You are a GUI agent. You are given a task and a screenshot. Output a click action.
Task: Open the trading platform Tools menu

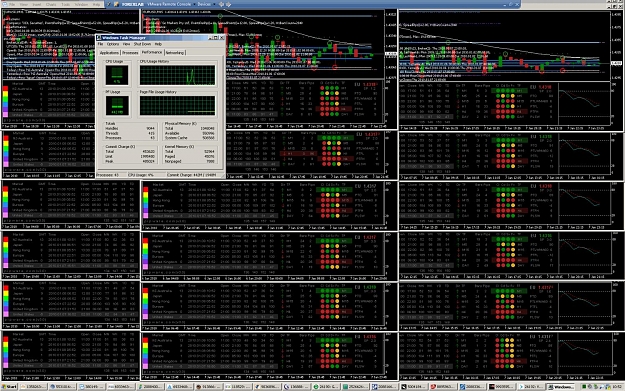[x=65, y=4]
